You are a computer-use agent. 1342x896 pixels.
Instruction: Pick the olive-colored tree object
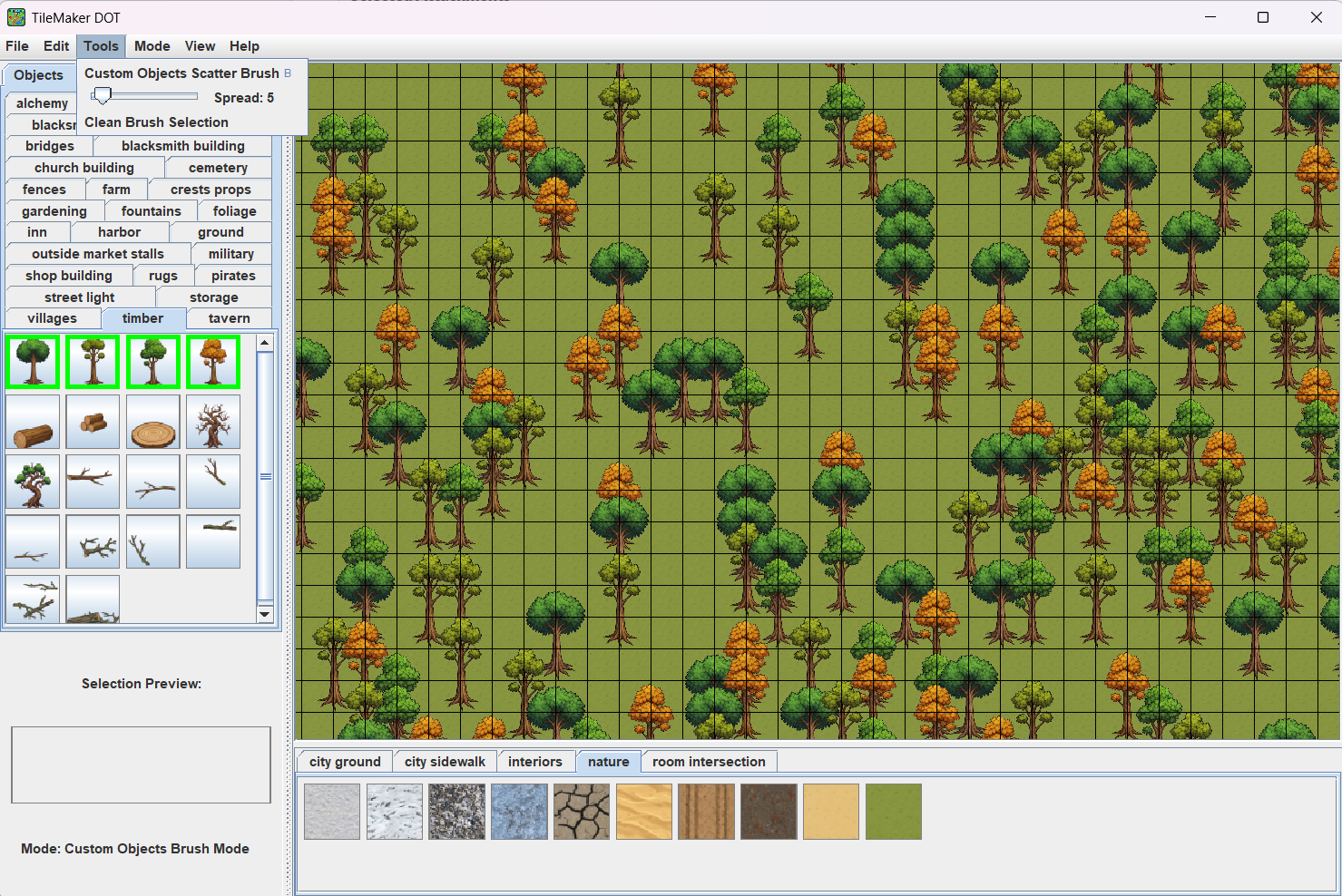click(93, 362)
